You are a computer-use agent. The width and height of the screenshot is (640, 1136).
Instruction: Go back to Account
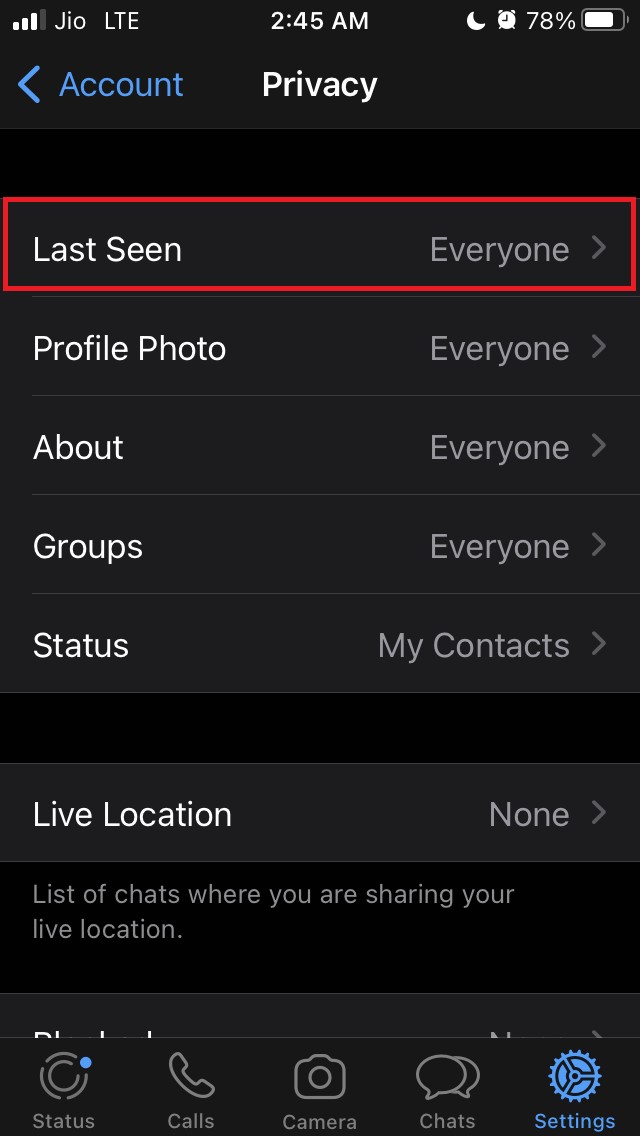click(x=120, y=85)
